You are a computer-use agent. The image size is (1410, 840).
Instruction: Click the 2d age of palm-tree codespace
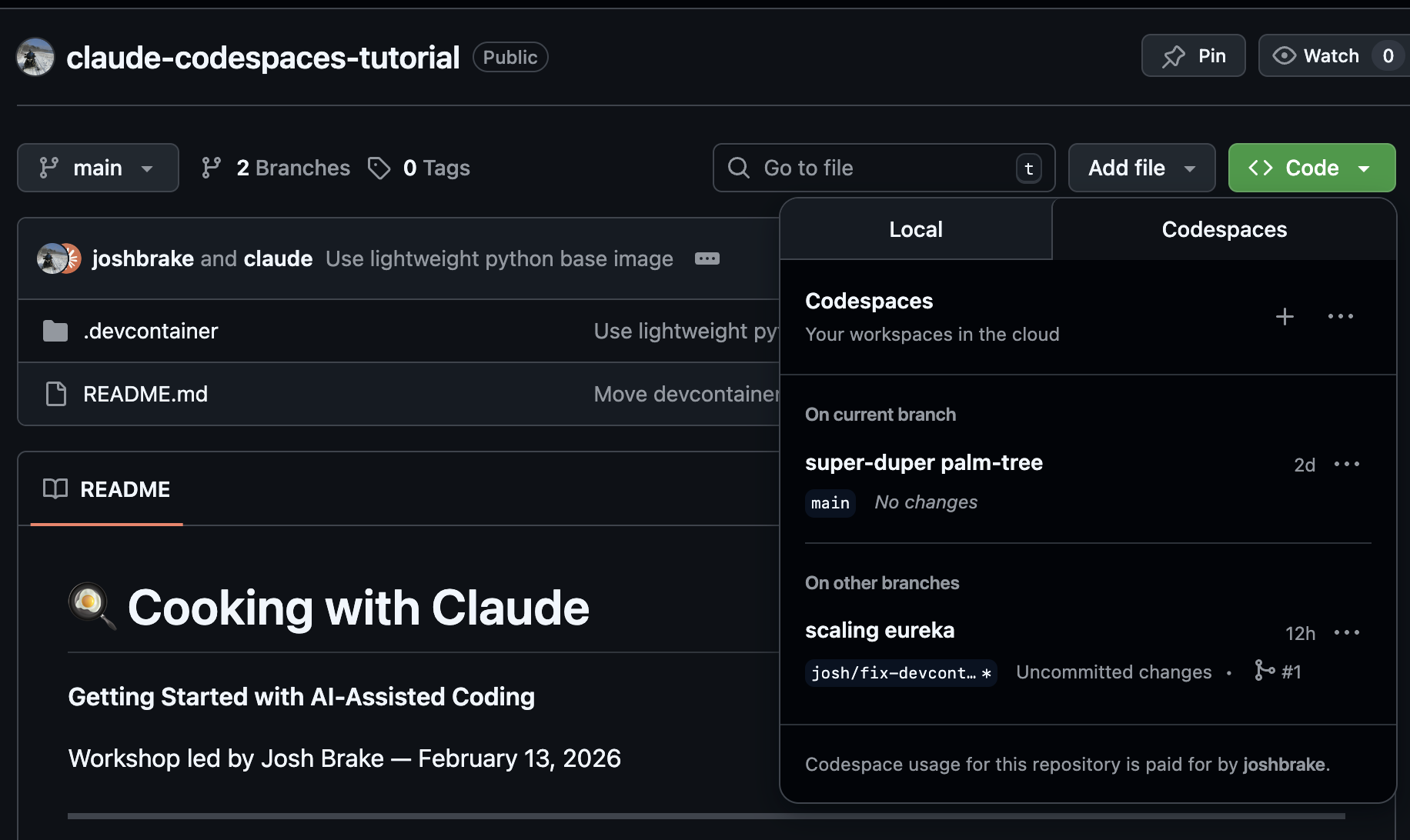click(1305, 465)
